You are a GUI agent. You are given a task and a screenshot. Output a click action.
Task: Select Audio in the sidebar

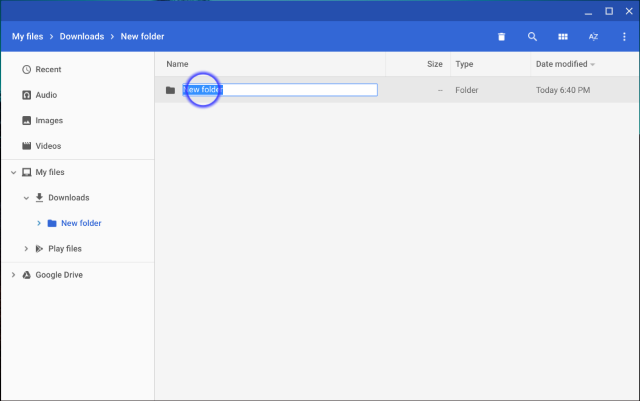(x=46, y=95)
